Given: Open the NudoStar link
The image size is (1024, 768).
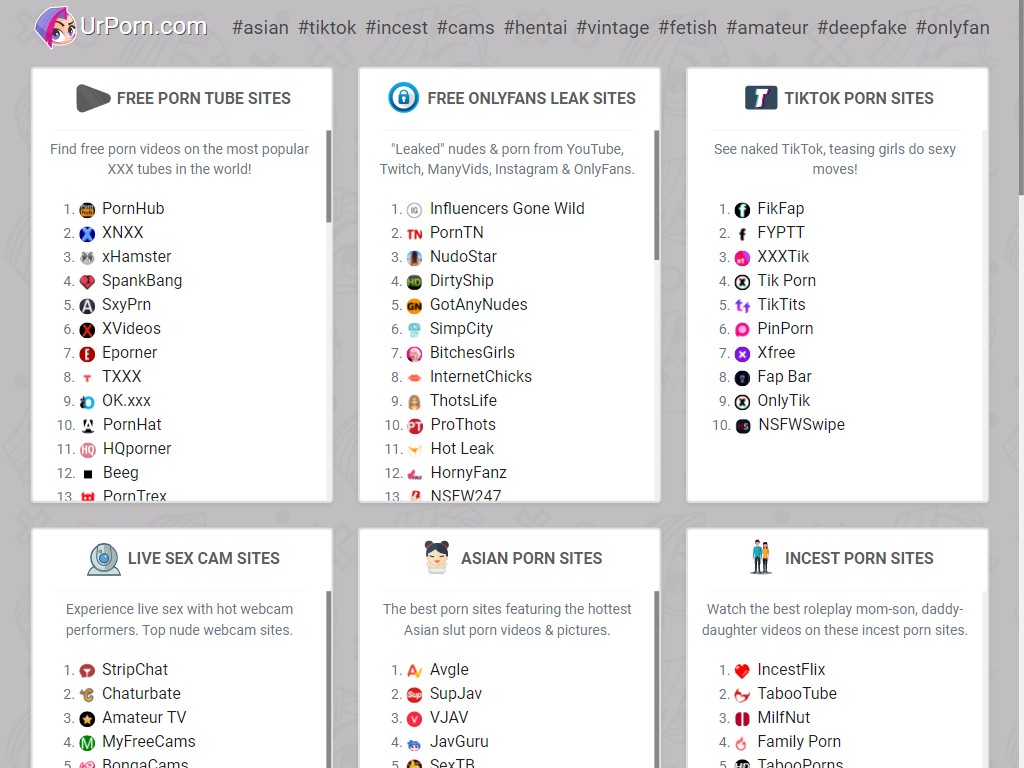Looking at the screenshot, I should [x=463, y=257].
